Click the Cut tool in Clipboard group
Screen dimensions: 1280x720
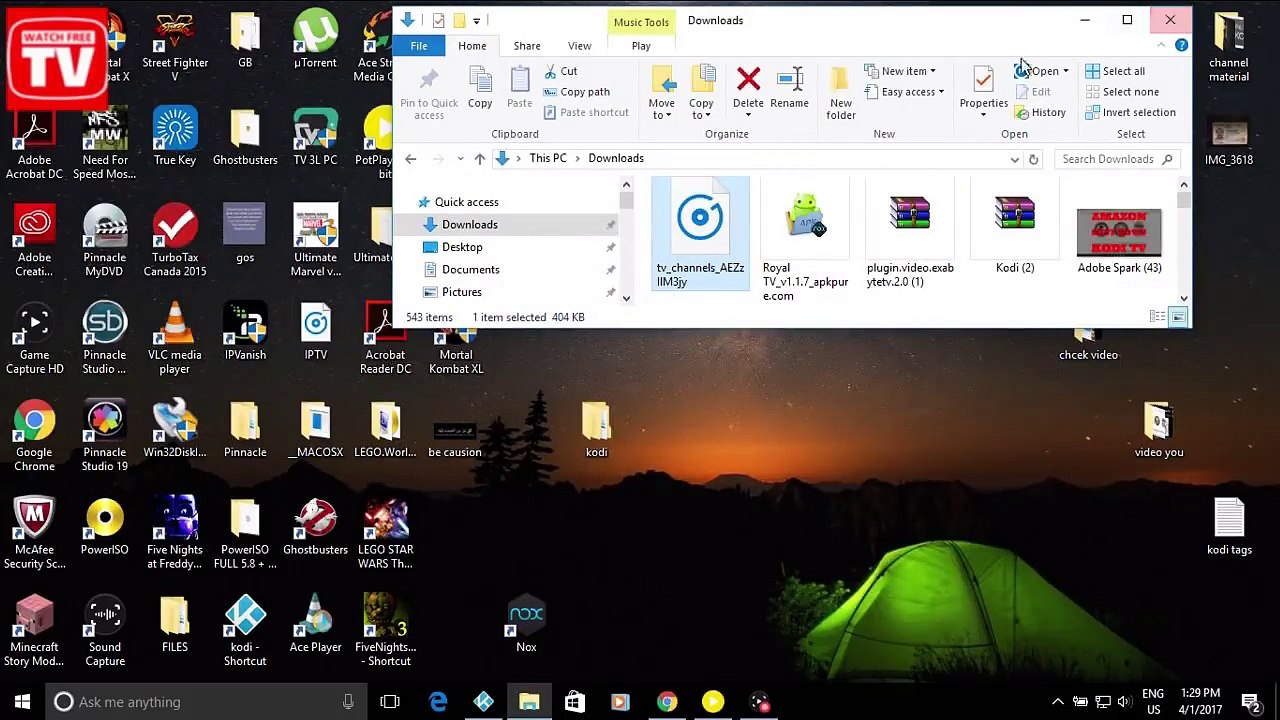pyautogui.click(x=560, y=71)
